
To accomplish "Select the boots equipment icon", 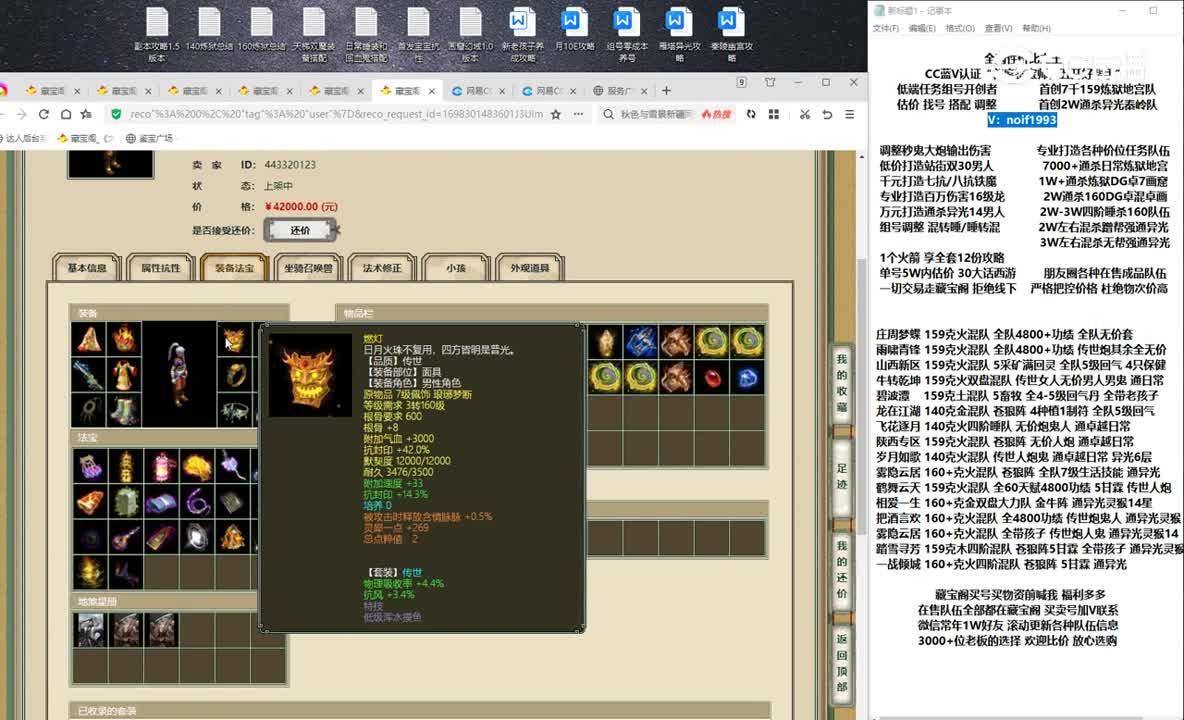I will (125, 411).
